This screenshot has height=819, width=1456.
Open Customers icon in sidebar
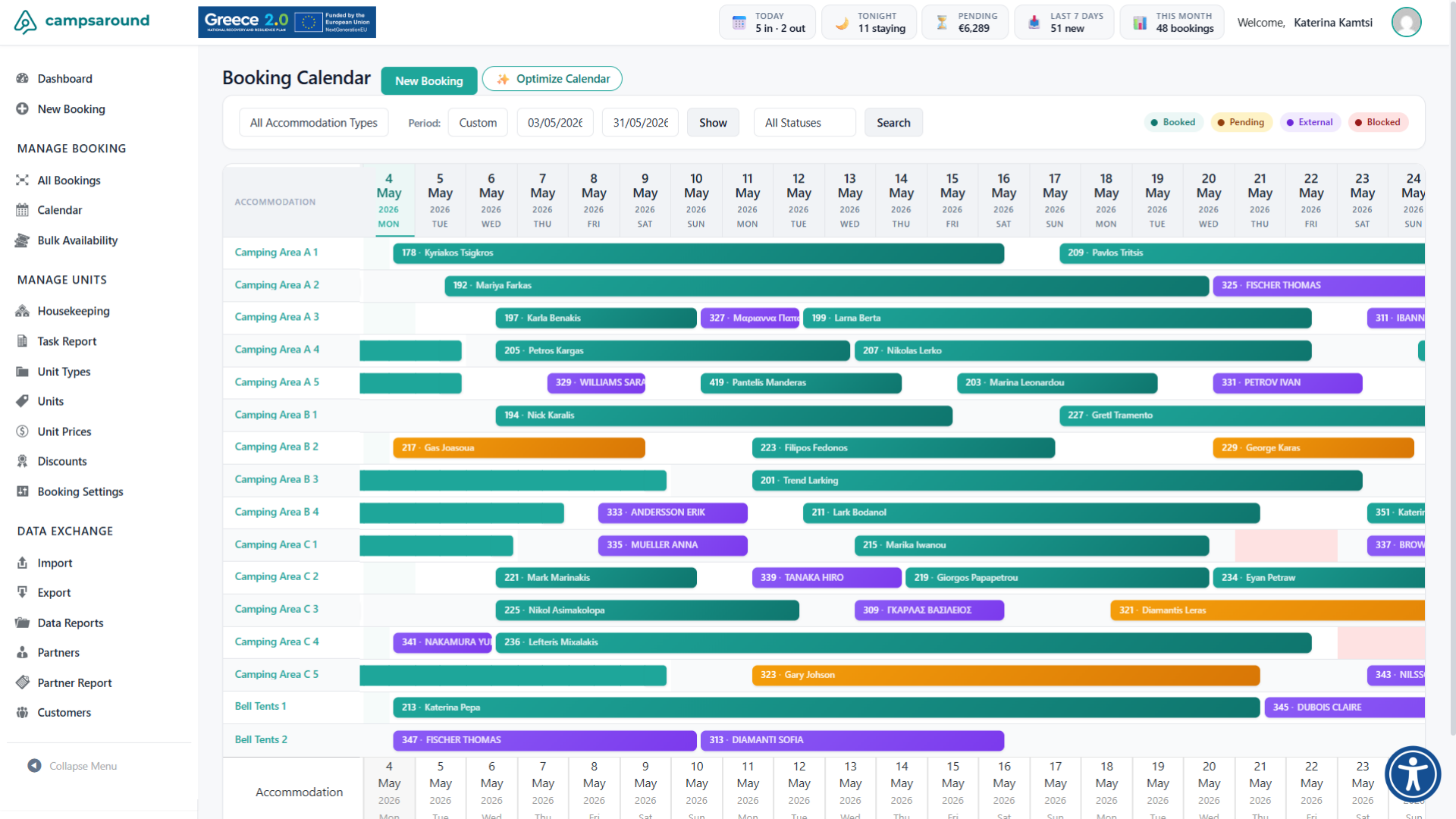22,712
